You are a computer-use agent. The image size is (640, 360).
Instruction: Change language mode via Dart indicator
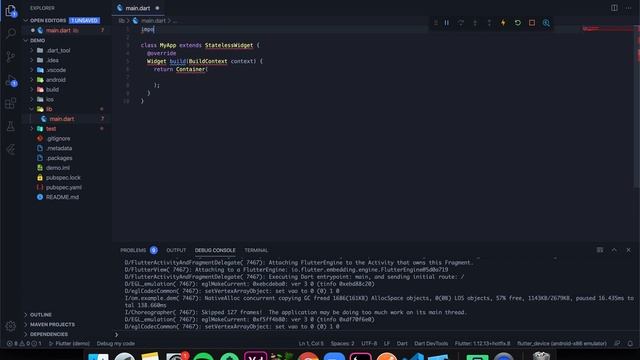pyautogui.click(x=402, y=343)
